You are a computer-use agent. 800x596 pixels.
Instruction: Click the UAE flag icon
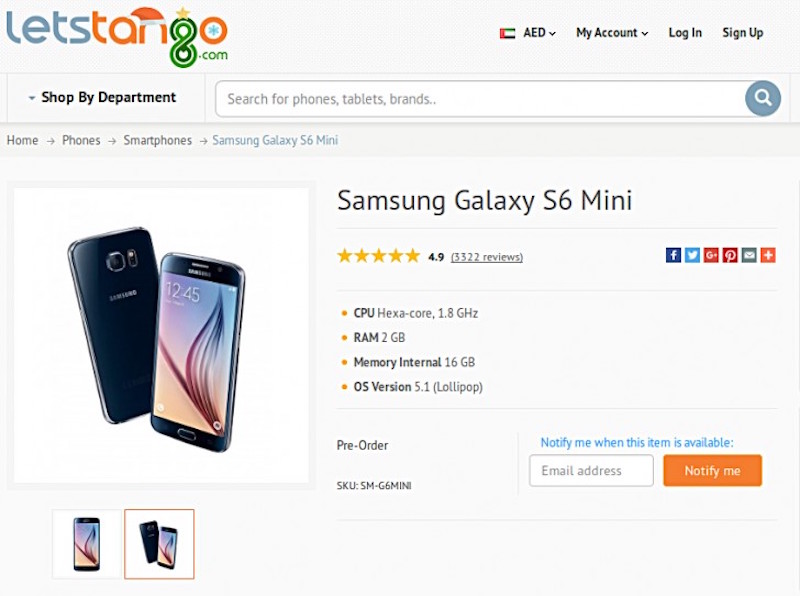point(506,32)
